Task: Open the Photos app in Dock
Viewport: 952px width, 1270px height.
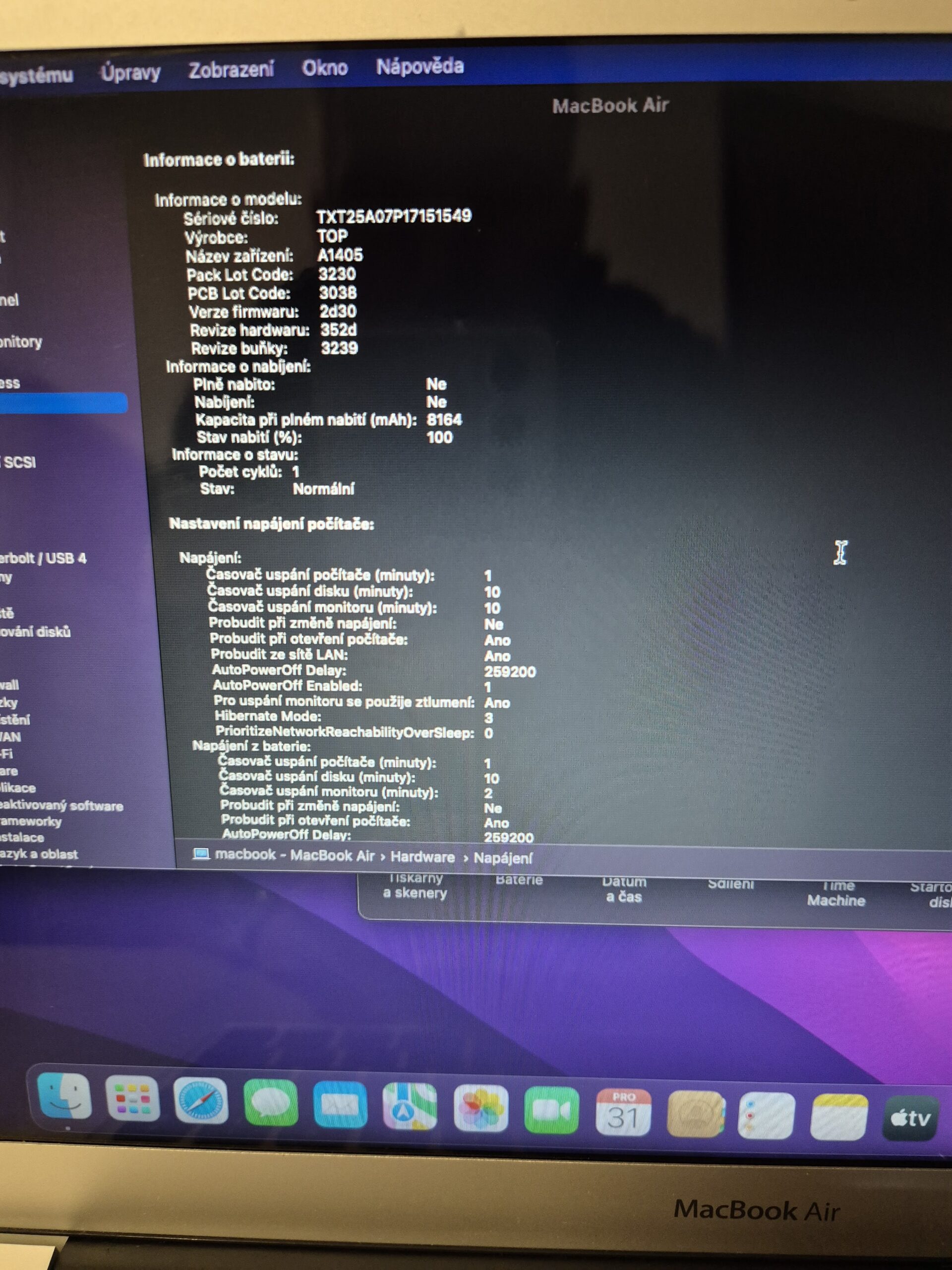Action: (481, 1108)
